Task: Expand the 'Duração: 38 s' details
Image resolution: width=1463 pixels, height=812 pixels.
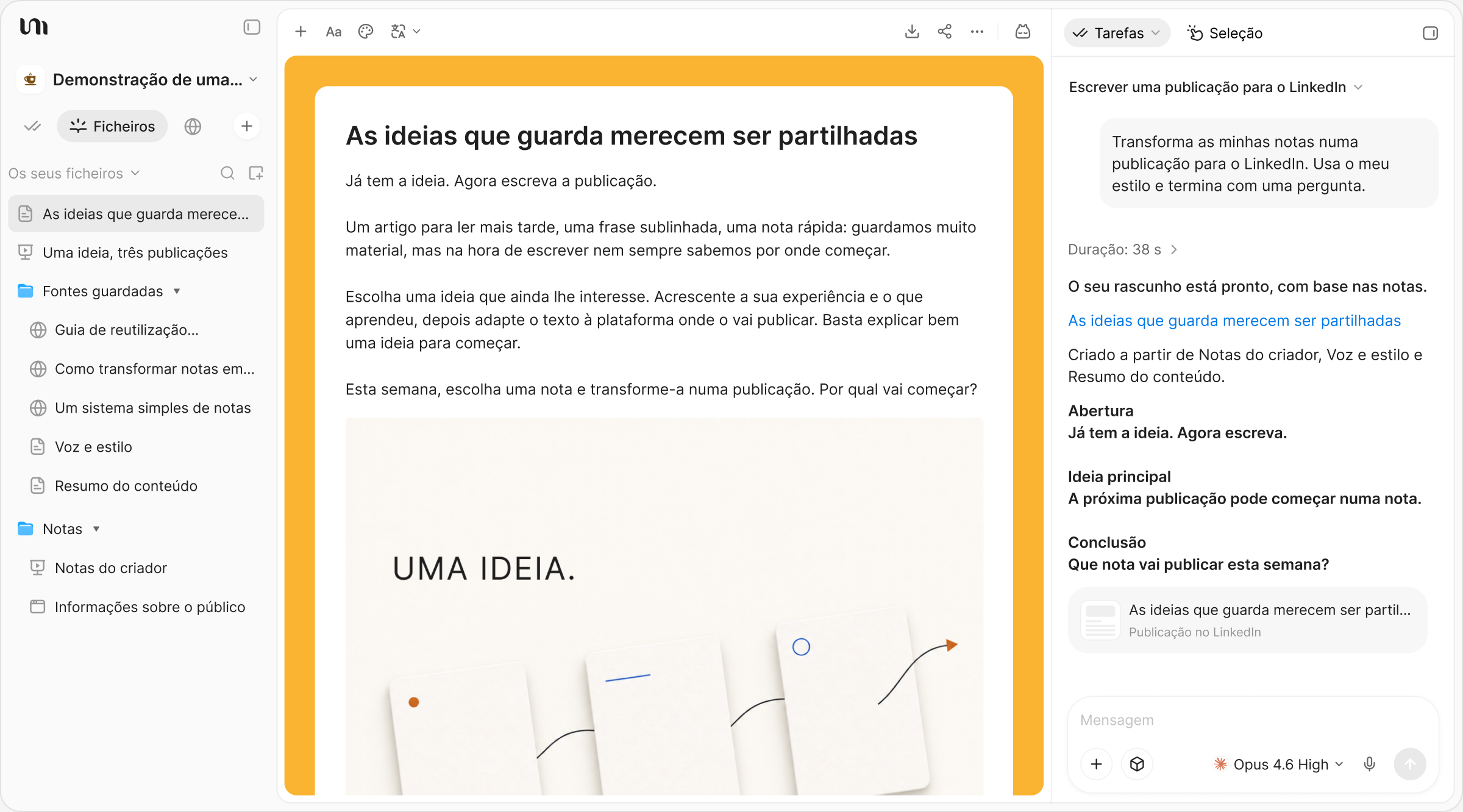Action: 1122,249
